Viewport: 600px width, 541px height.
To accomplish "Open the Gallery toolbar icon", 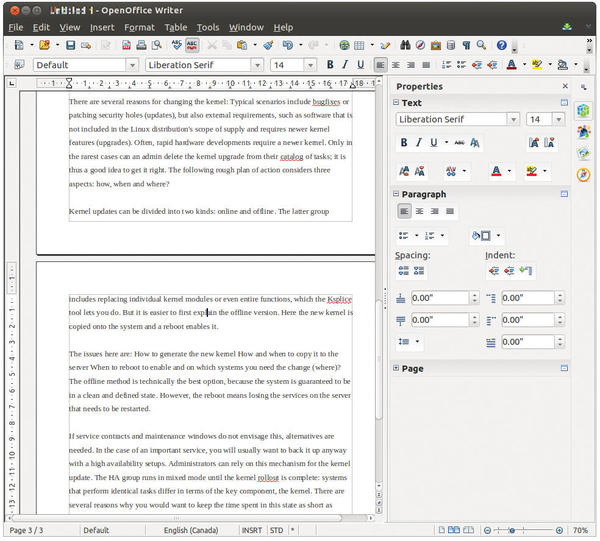I will 435,45.
